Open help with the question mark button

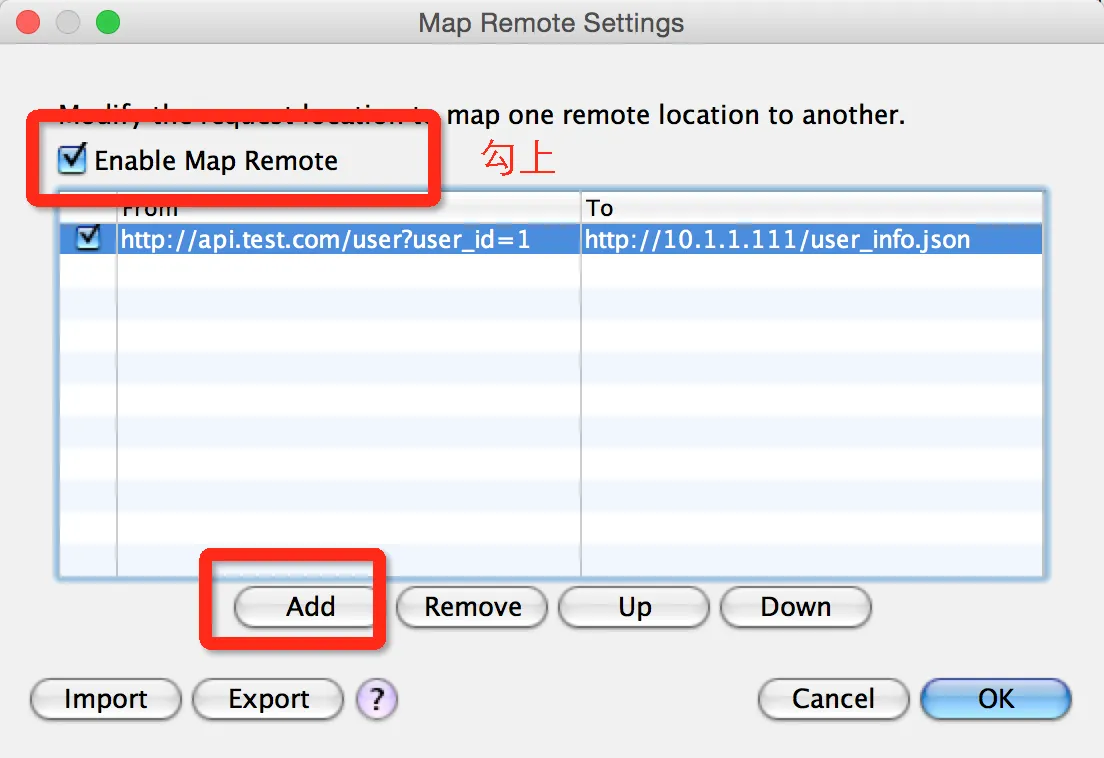pyautogui.click(x=377, y=699)
